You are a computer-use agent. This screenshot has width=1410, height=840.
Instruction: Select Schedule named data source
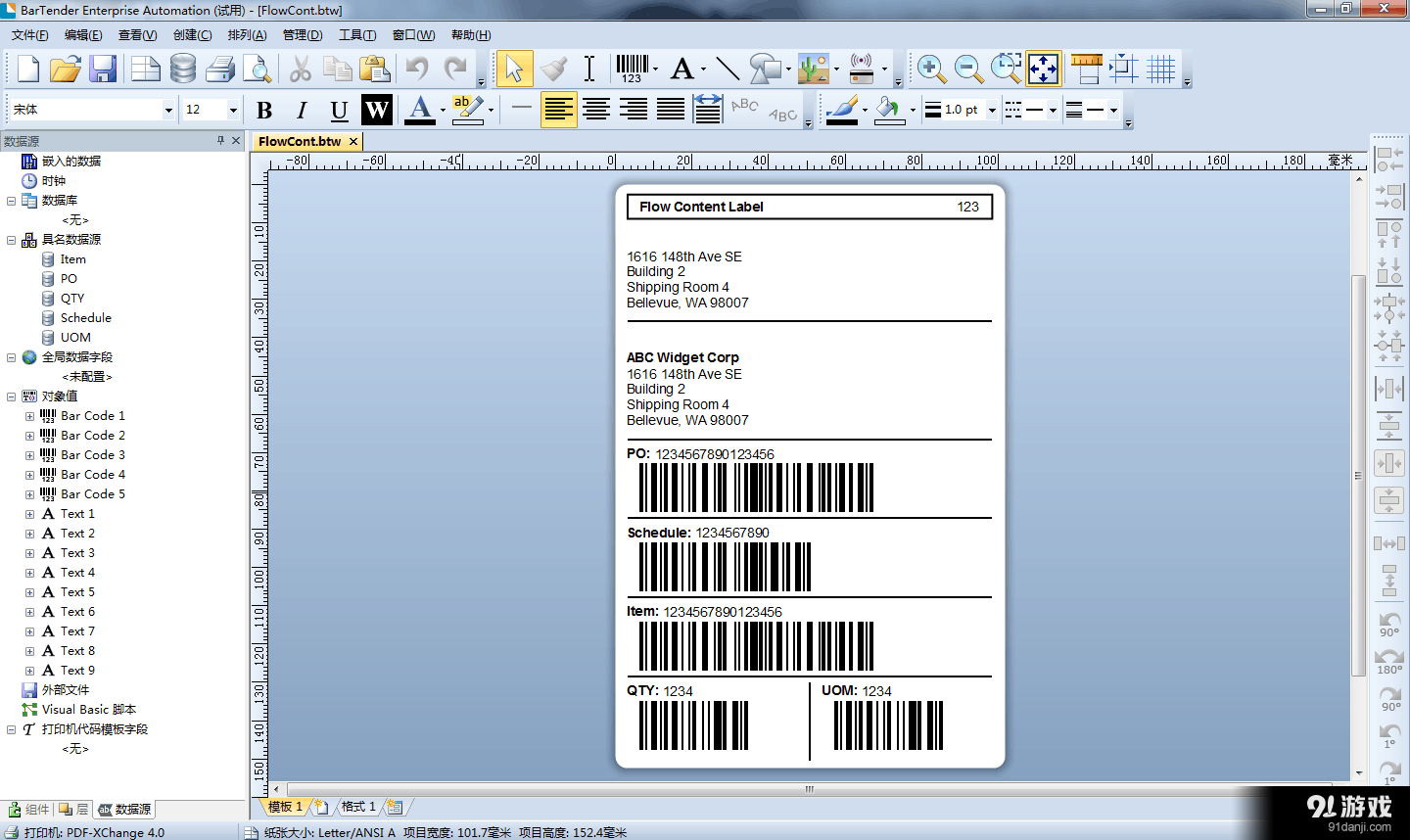86,318
